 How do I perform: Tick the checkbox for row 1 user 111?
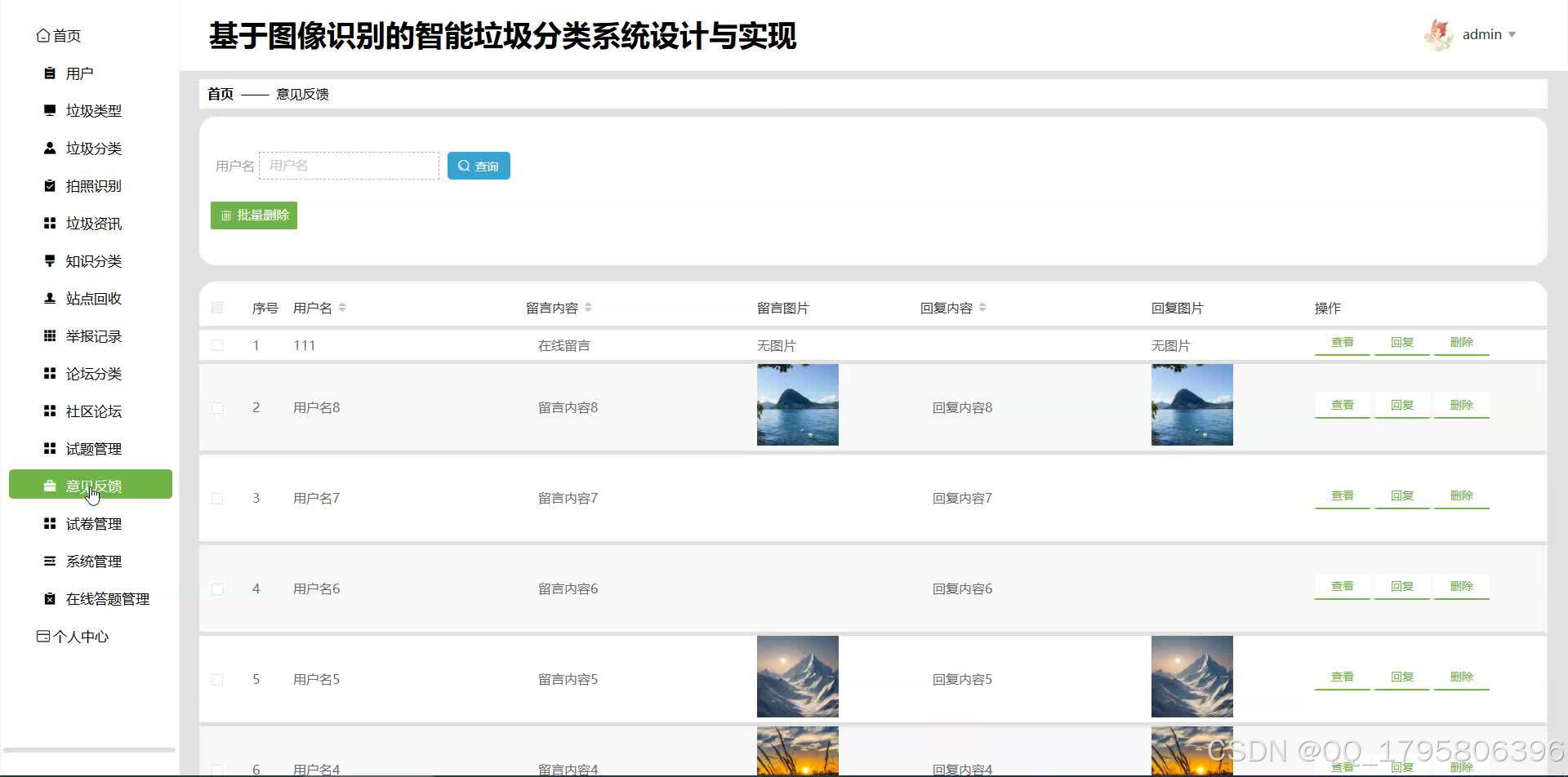point(217,344)
